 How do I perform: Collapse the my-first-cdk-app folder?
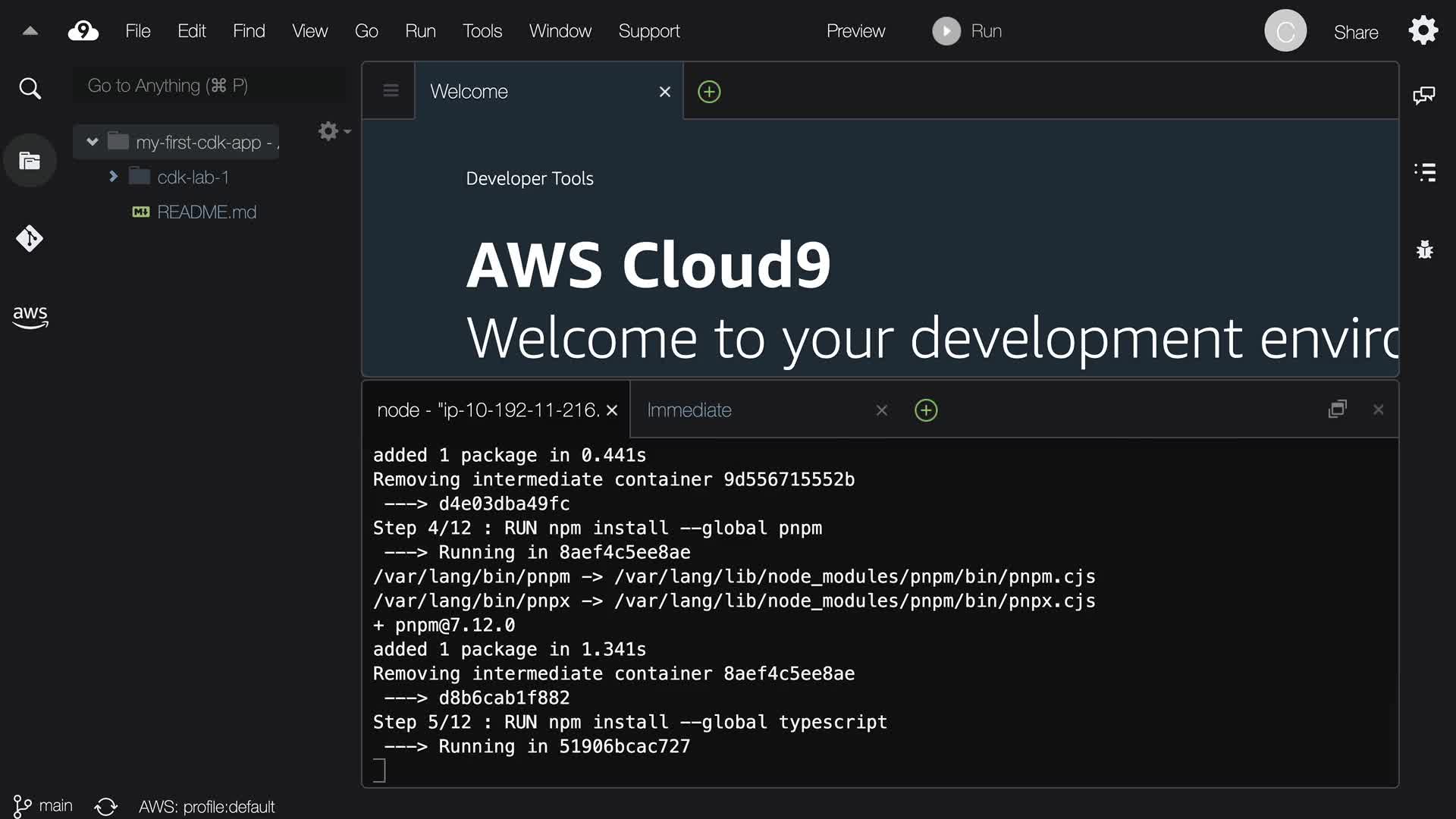pyautogui.click(x=93, y=142)
